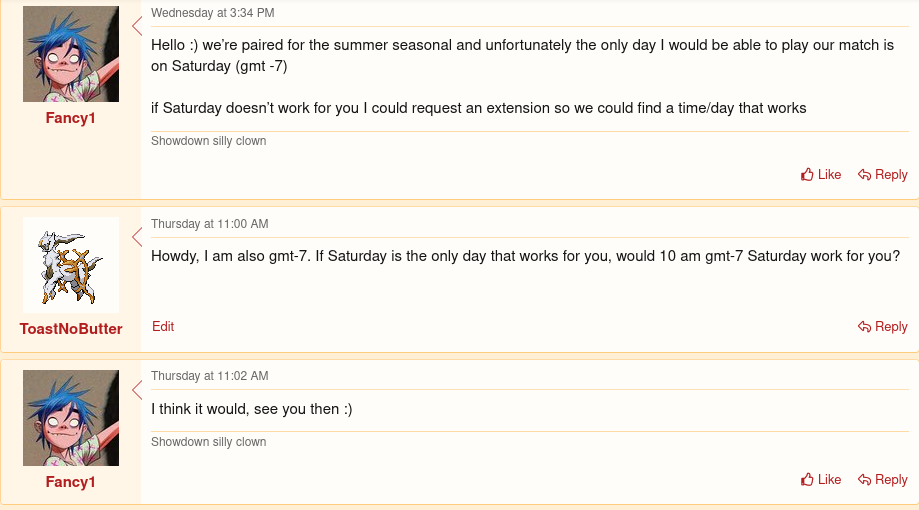Click the 'Showdown silly clown' signature on the first post

[x=208, y=141]
